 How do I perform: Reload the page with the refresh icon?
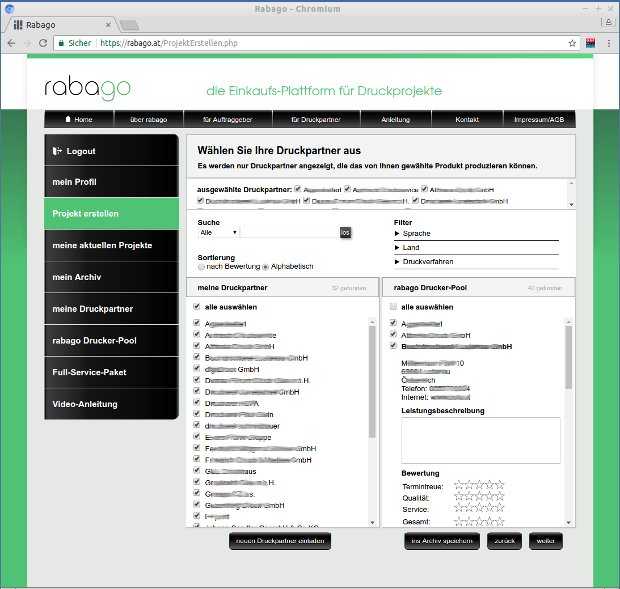(43, 43)
